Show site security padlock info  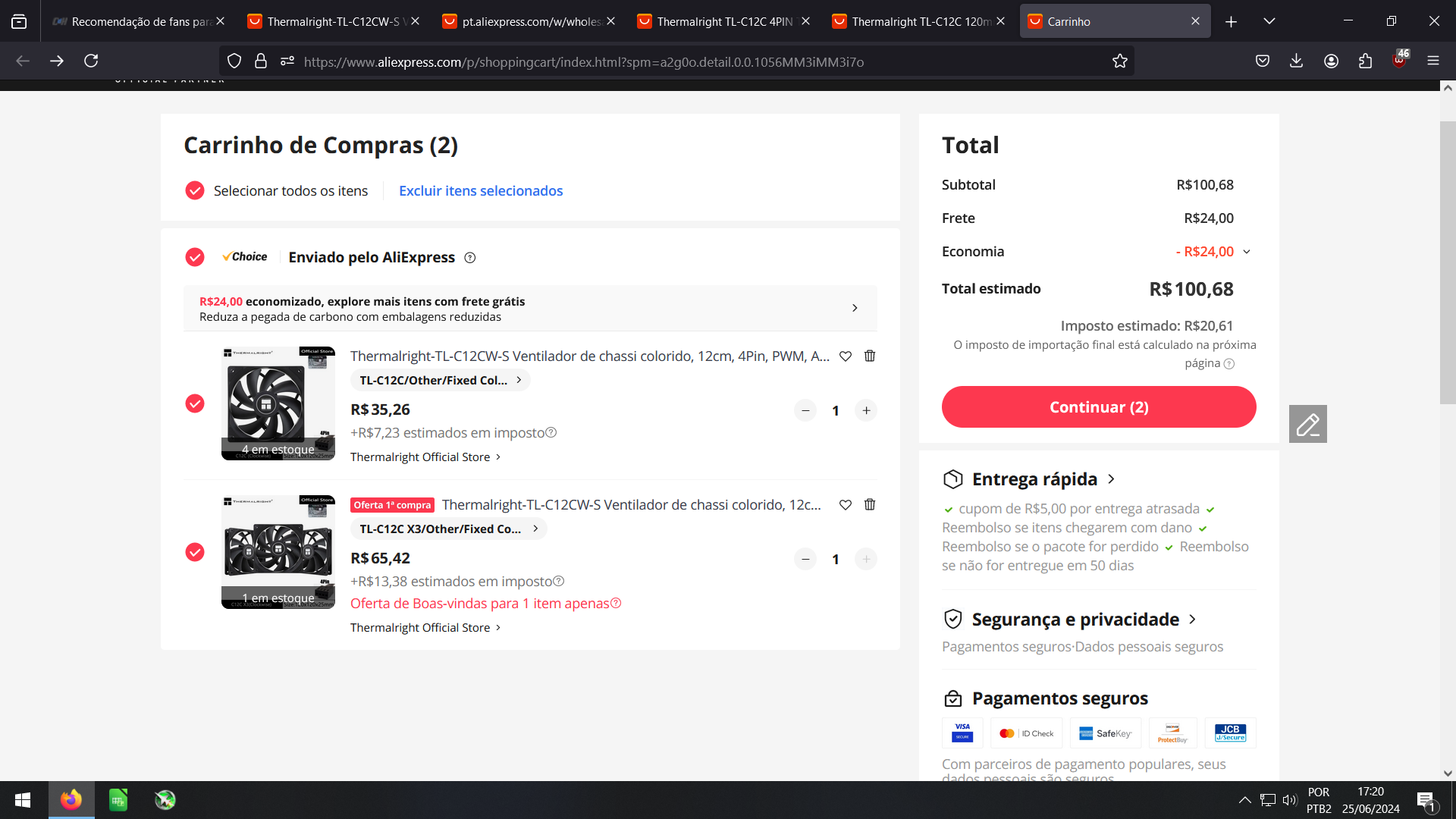pos(261,61)
